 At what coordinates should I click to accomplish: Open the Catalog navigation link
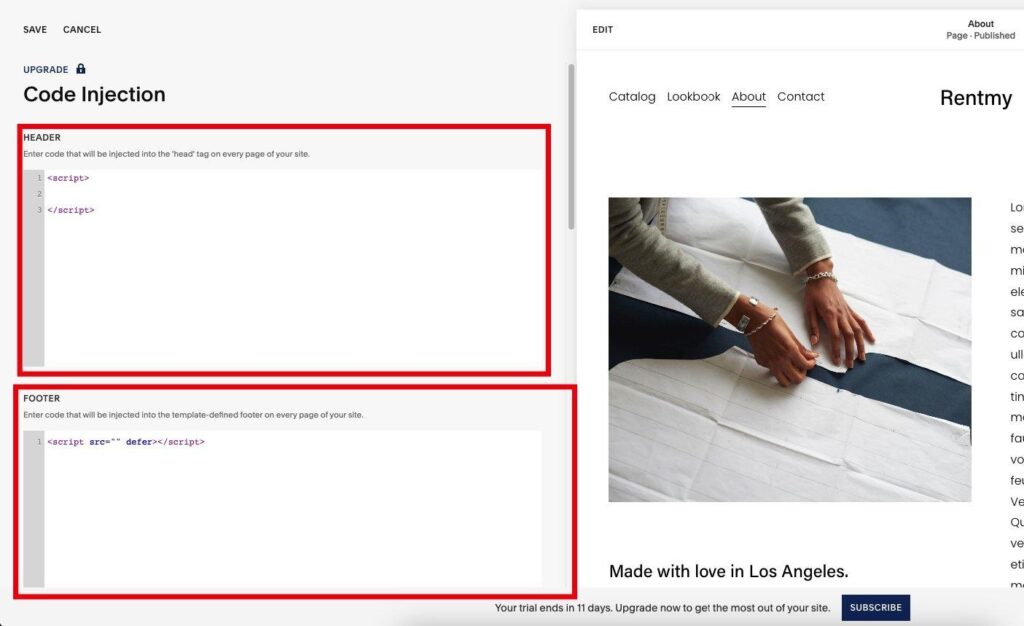click(632, 97)
